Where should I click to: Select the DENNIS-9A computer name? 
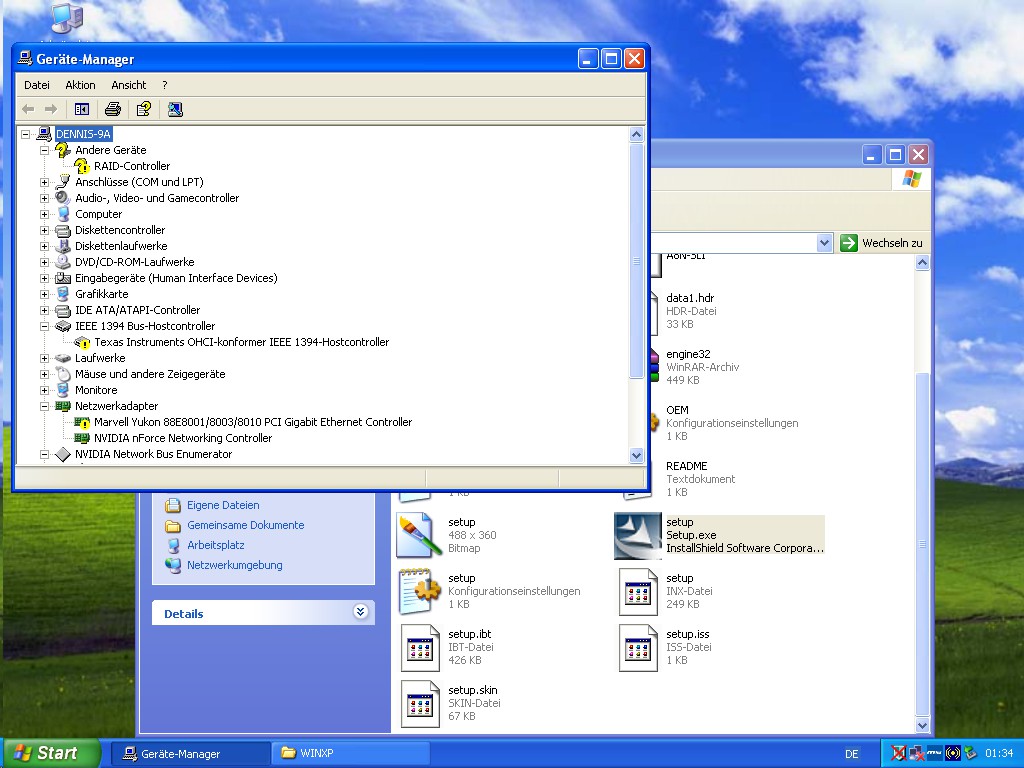83,134
